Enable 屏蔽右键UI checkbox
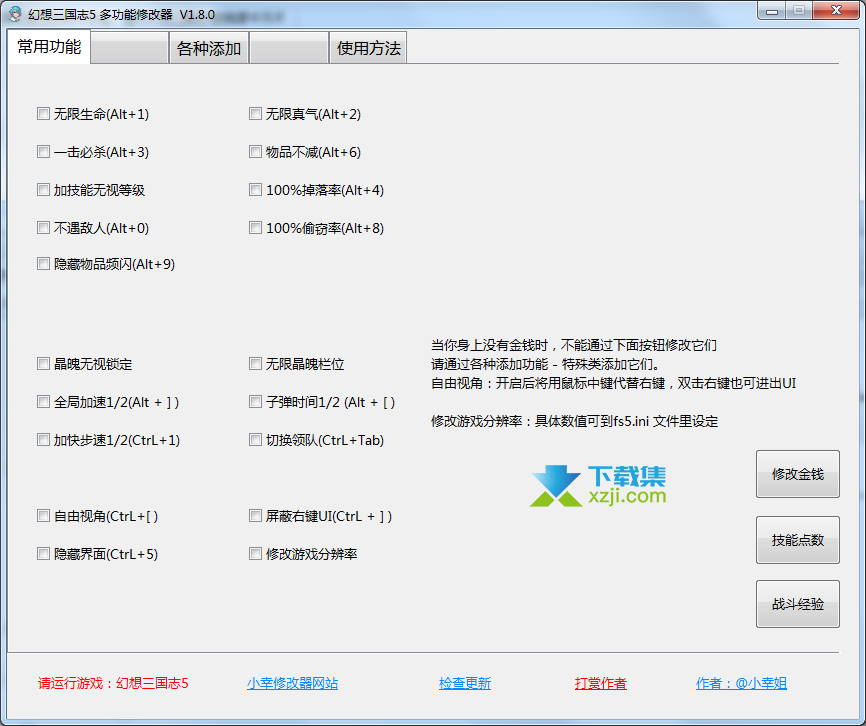866x726 pixels. tap(255, 516)
